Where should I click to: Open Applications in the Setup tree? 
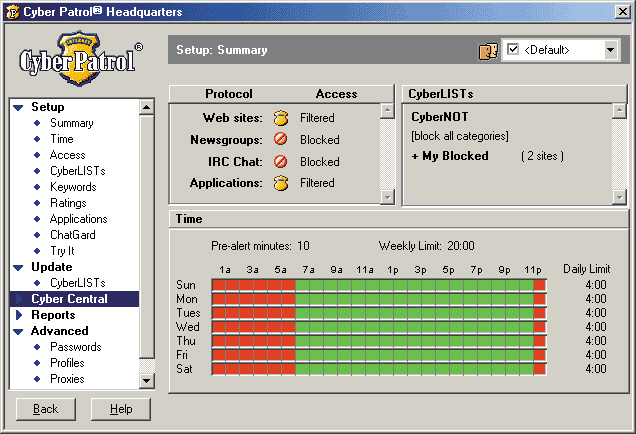click(x=78, y=219)
